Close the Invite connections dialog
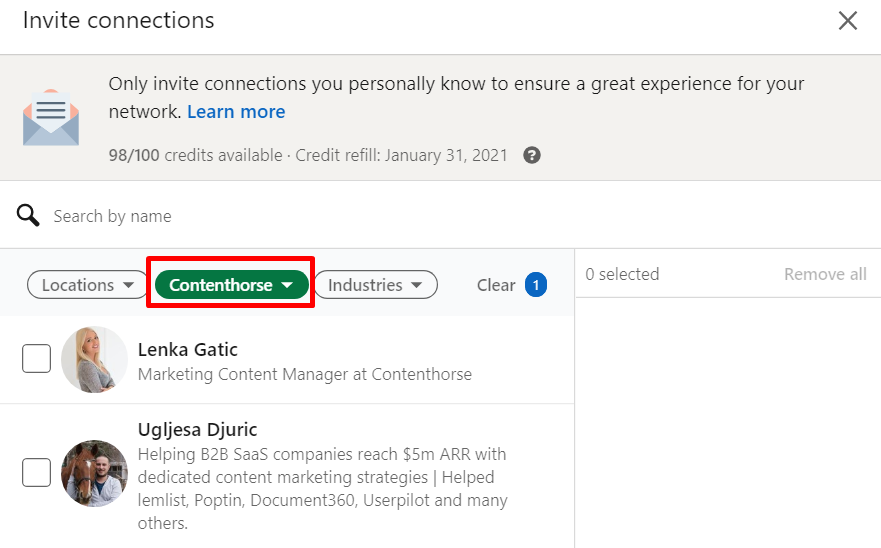This screenshot has height=548, width=881. 848,21
